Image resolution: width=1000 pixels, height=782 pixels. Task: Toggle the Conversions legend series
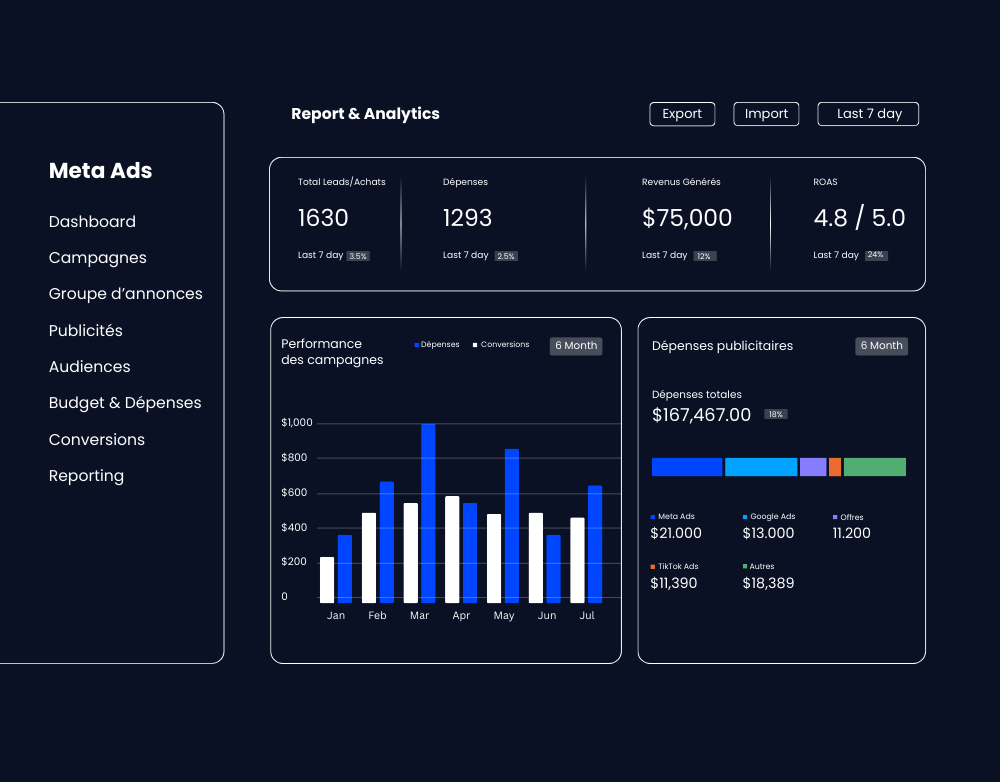click(x=501, y=345)
